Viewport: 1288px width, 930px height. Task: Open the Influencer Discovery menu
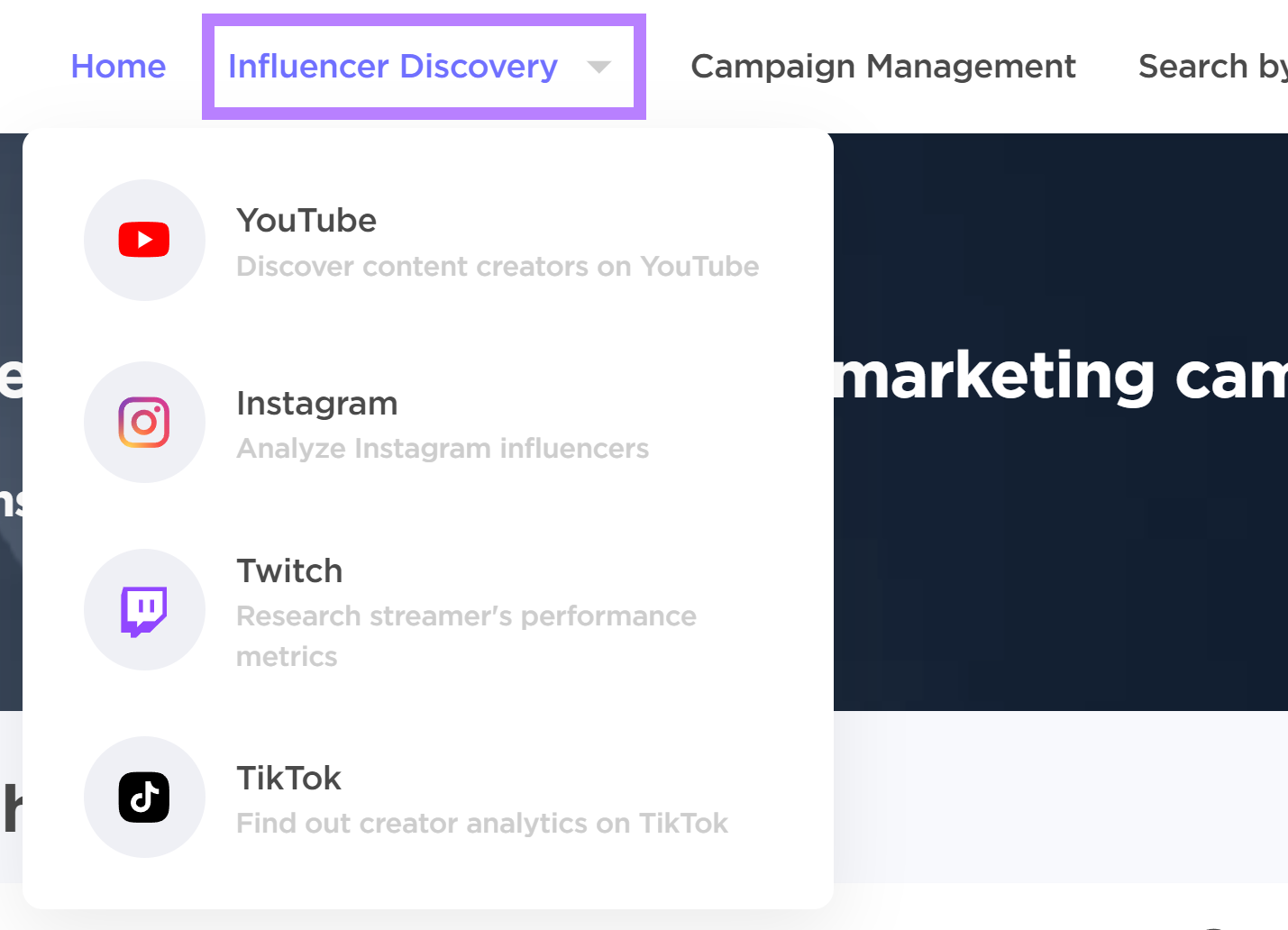tap(394, 66)
